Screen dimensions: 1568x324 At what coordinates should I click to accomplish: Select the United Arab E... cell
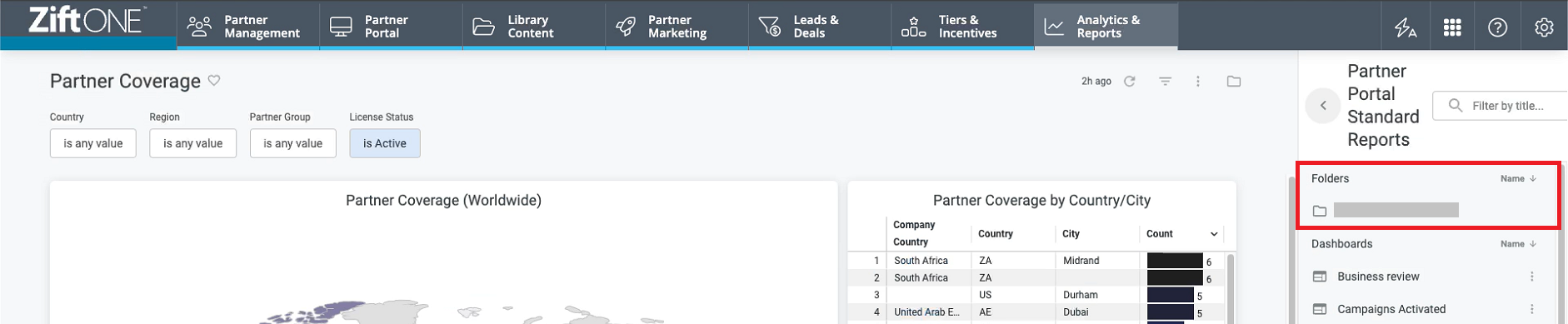pos(928,312)
